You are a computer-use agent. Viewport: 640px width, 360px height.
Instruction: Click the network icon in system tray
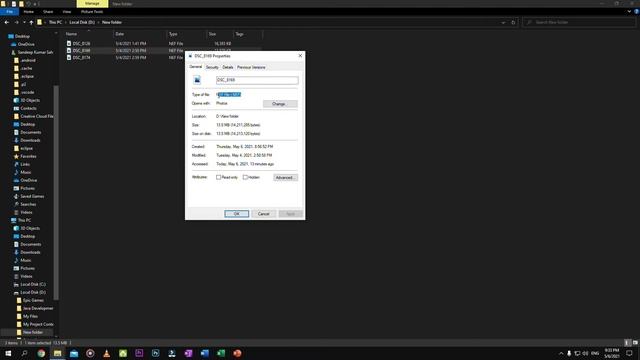[577, 353]
